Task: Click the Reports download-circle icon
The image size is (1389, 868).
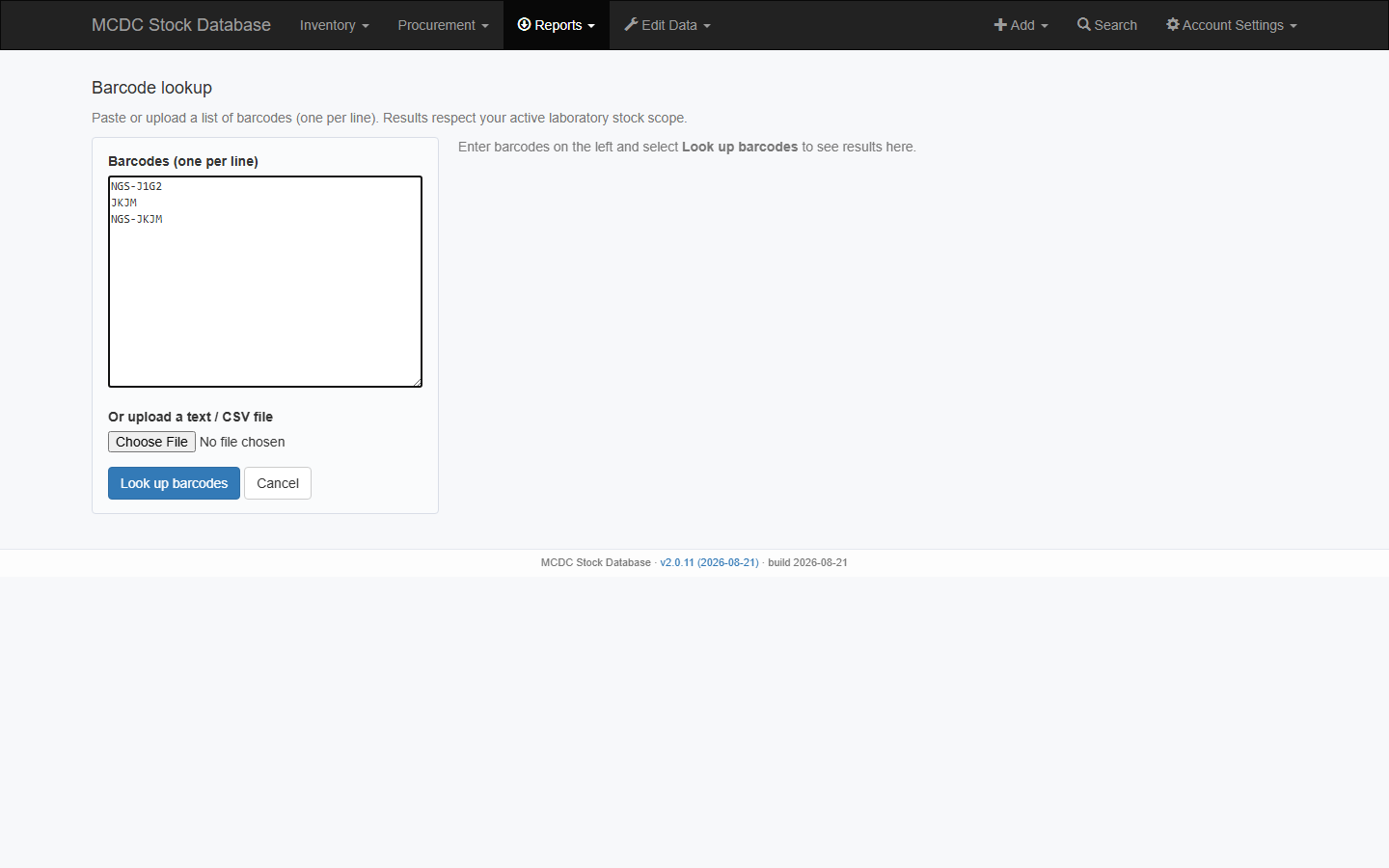Action: click(x=525, y=24)
